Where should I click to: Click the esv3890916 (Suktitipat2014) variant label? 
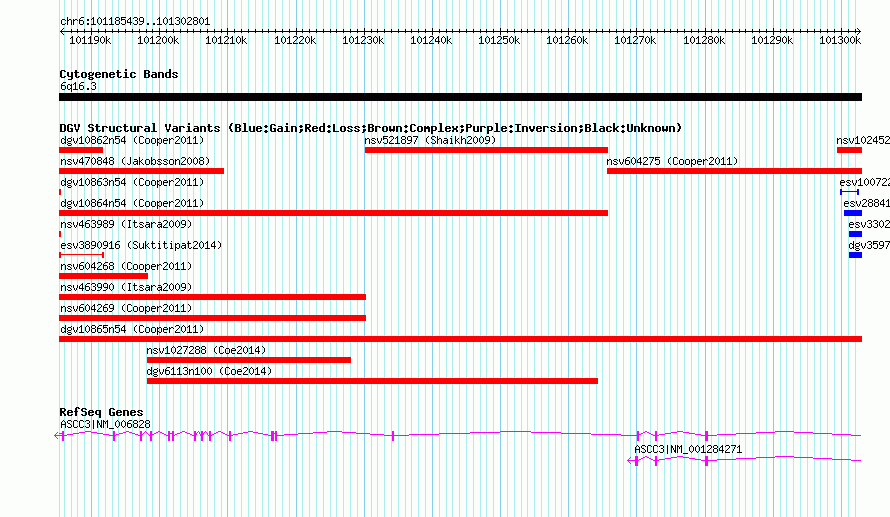[x=141, y=245]
